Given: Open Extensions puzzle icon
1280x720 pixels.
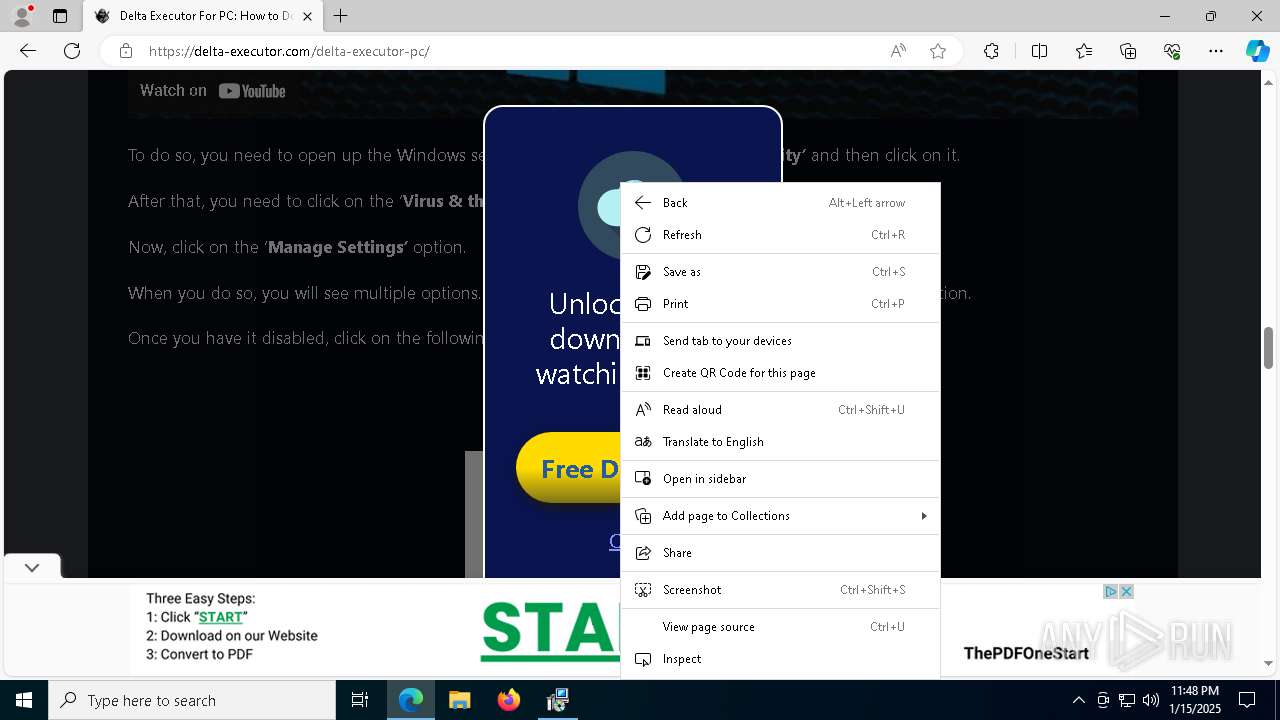Looking at the screenshot, I should click(991, 51).
